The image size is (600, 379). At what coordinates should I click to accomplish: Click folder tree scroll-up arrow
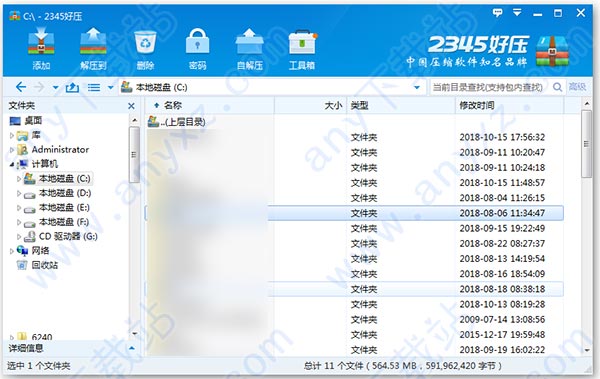pyautogui.click(x=134, y=120)
